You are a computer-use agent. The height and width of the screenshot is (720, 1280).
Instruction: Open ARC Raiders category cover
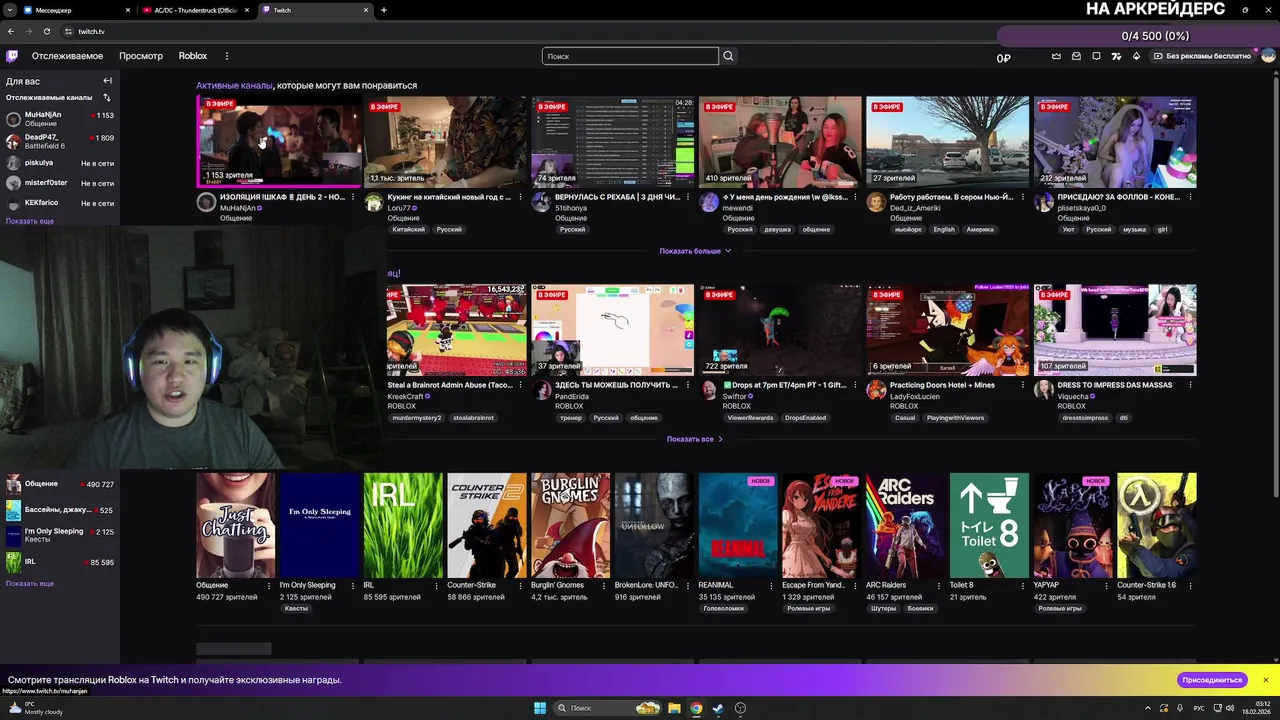(x=905, y=525)
